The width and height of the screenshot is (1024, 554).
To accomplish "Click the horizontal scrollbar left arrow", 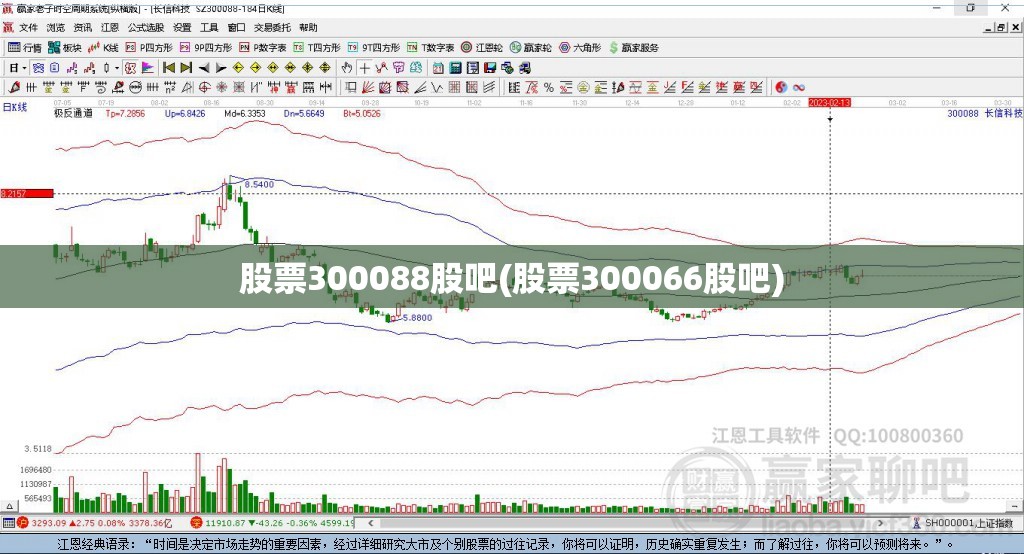I will point(371,523).
